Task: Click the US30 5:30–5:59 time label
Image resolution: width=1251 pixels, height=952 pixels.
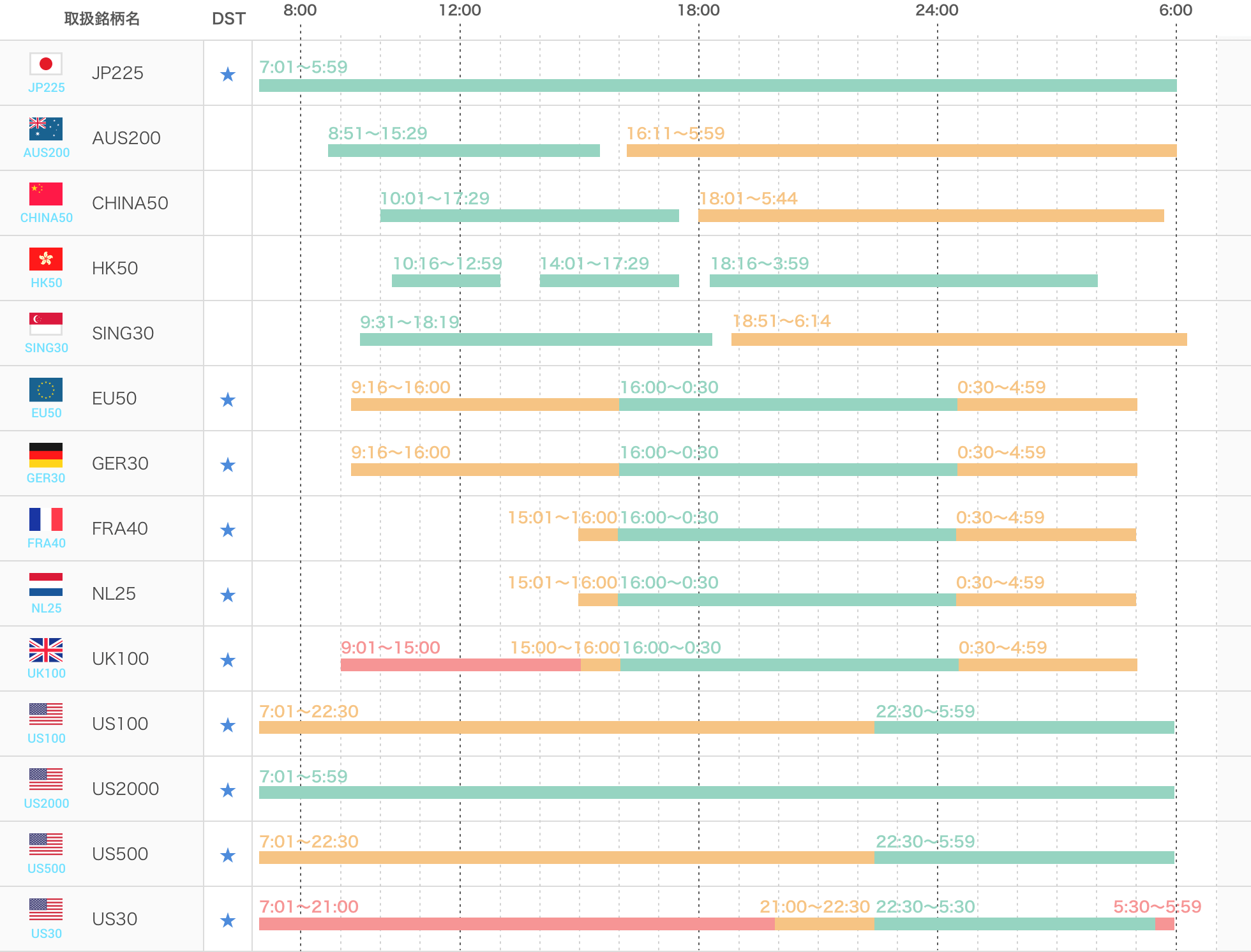Action: [x=1157, y=907]
